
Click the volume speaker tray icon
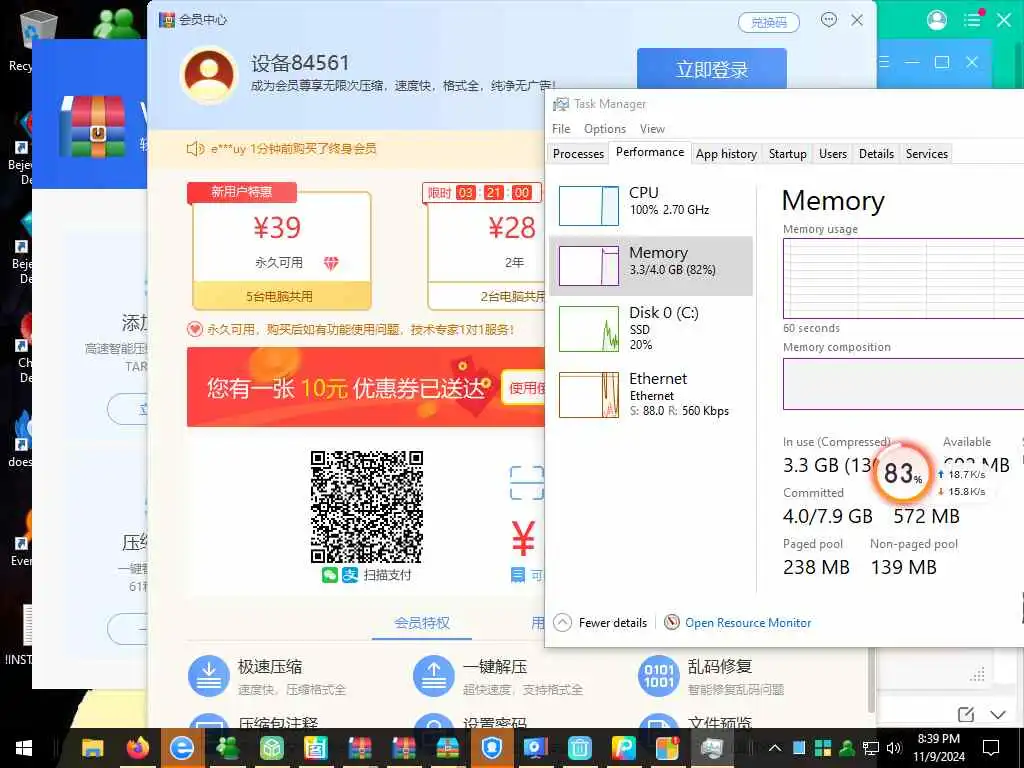(894, 748)
